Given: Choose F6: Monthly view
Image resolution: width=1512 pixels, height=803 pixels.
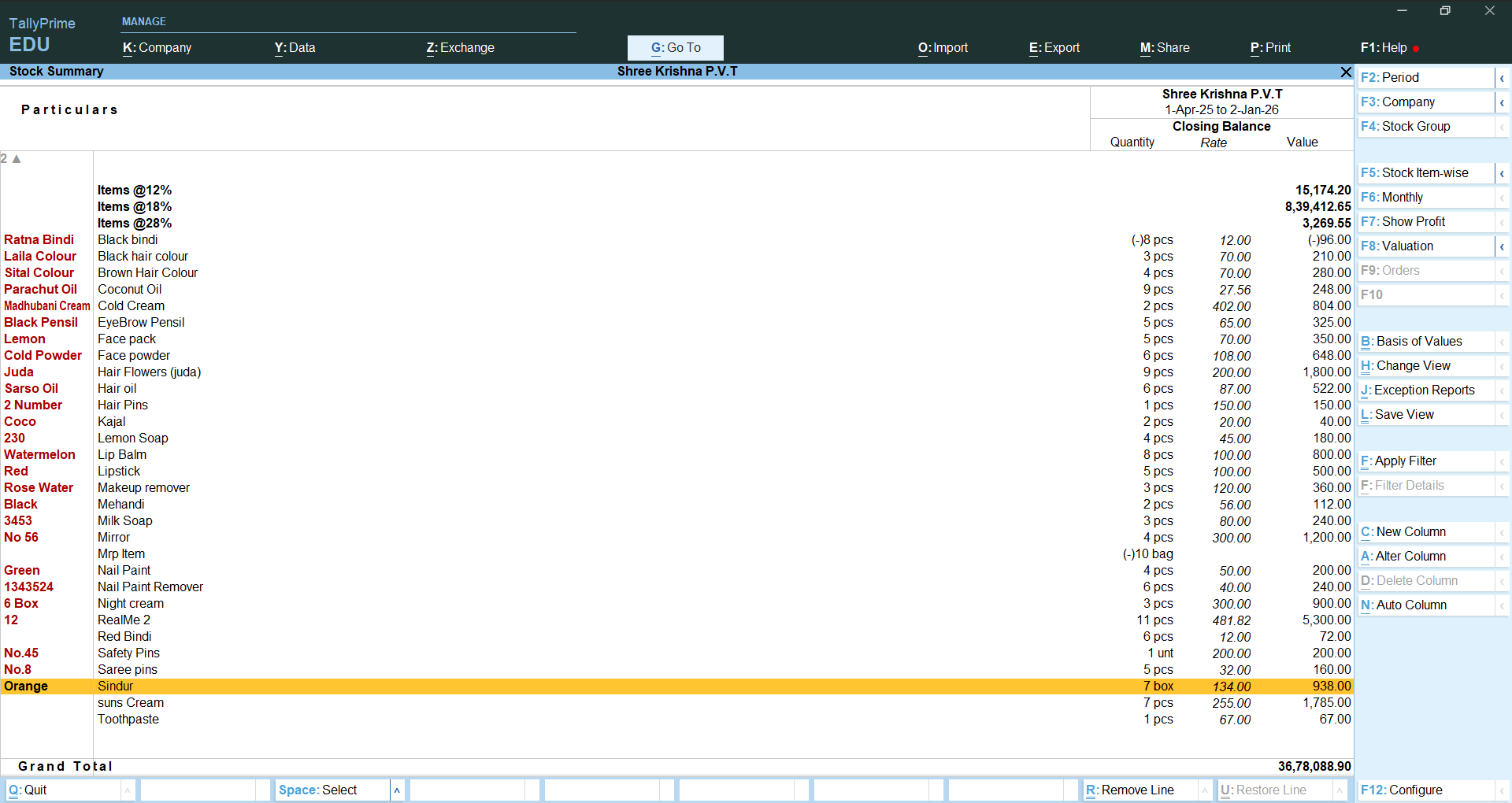Looking at the screenshot, I should click(1425, 198).
